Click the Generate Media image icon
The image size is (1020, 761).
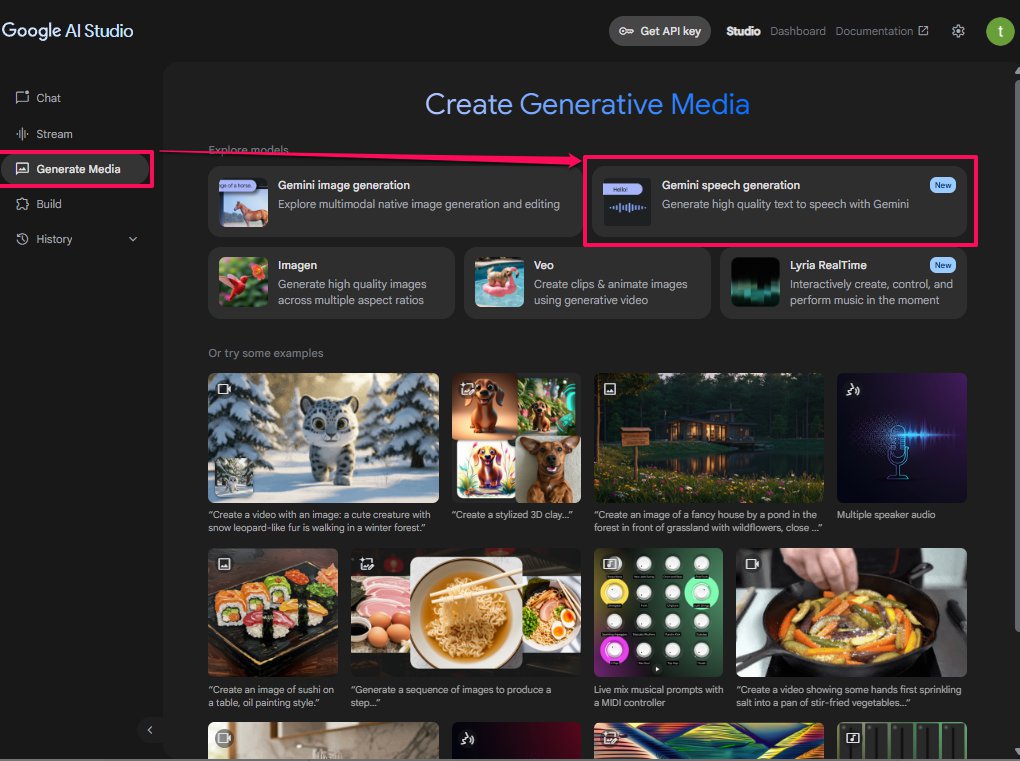point(22,169)
